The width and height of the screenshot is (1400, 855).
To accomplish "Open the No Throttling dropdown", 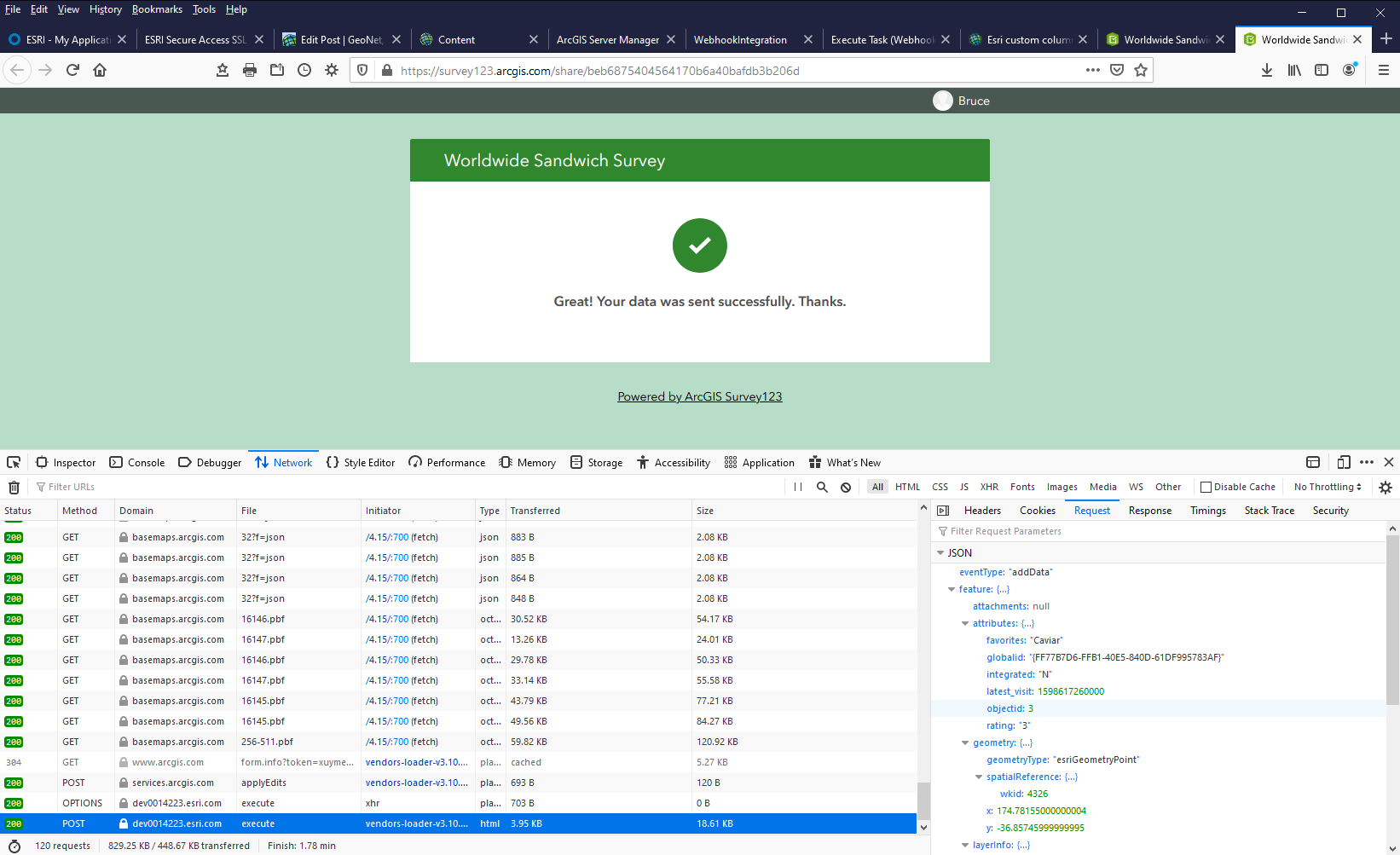I will [1328, 487].
